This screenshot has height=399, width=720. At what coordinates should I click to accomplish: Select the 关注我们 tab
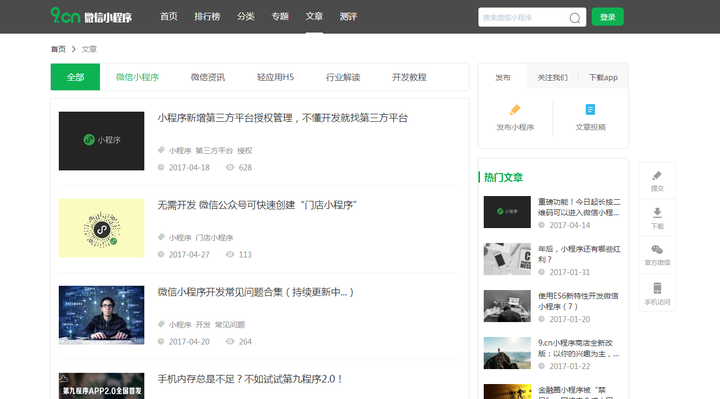tap(552, 77)
